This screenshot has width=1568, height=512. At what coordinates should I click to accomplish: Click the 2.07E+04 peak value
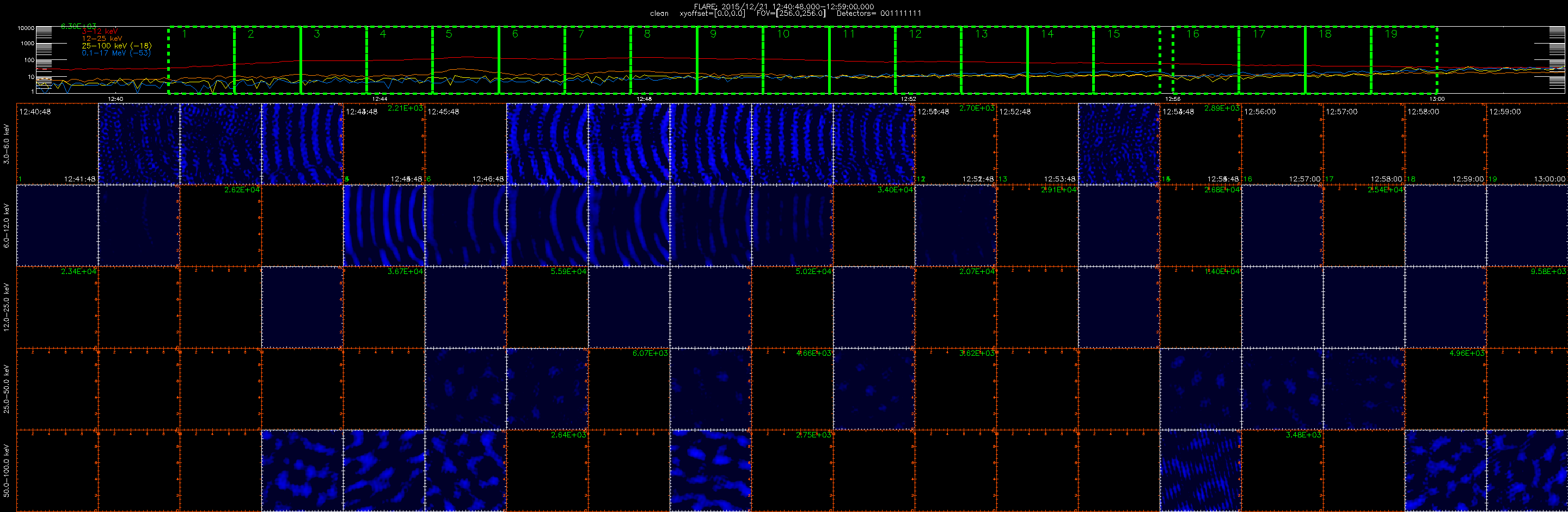pyautogui.click(x=976, y=271)
